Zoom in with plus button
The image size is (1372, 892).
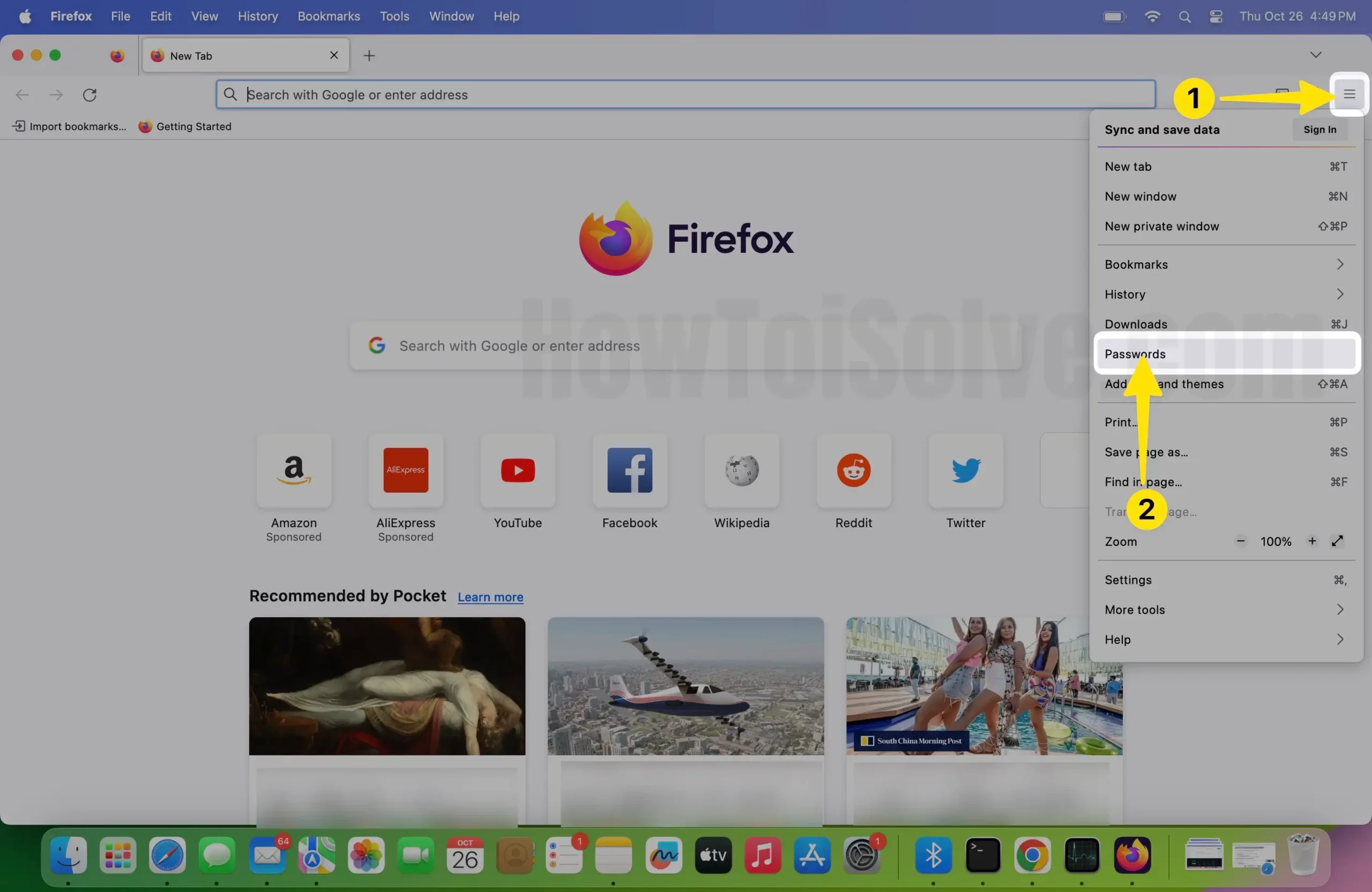(x=1312, y=541)
